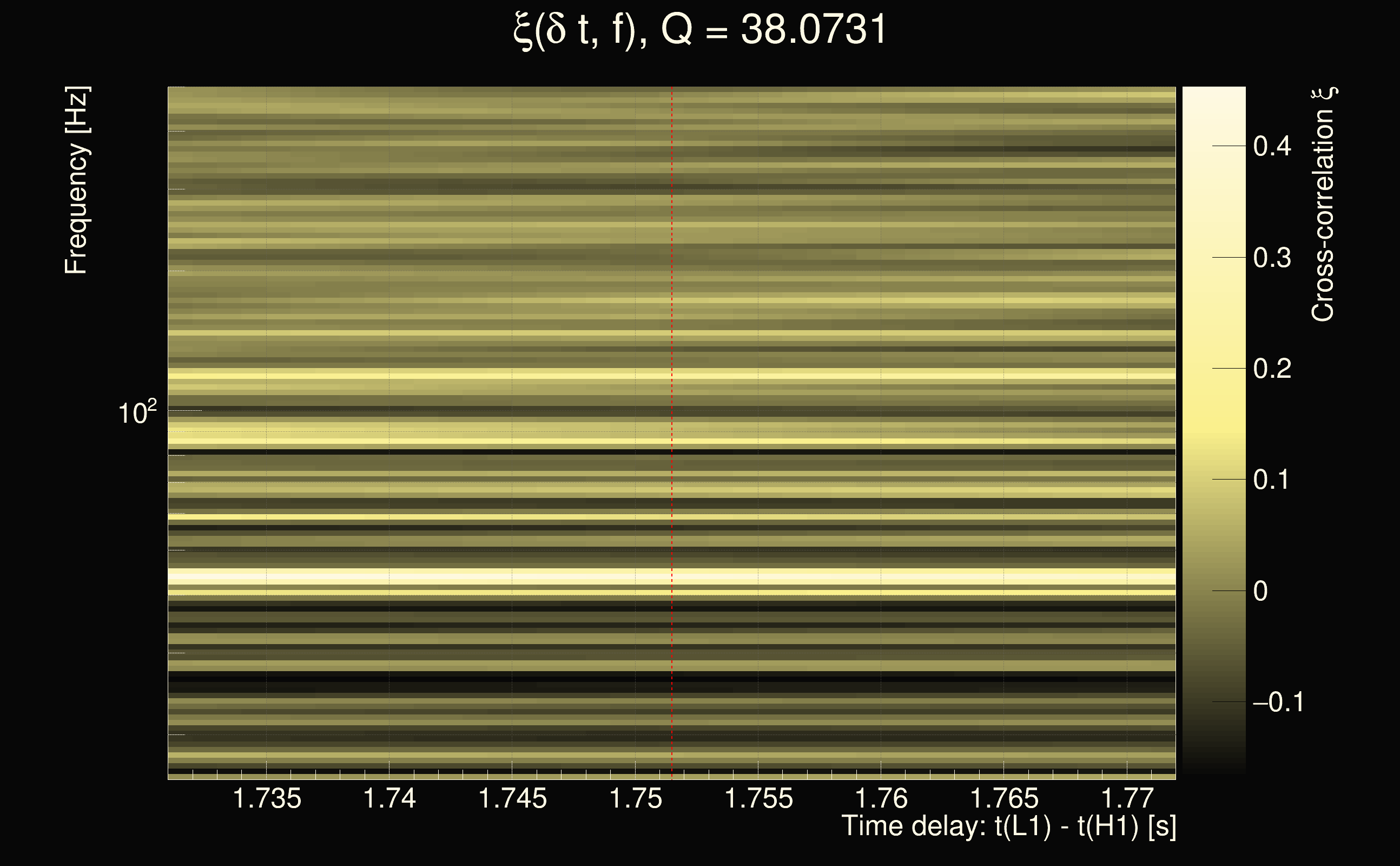Select the 1.745 x-axis tick label
The width and height of the screenshot is (1400, 866).
pos(512,798)
